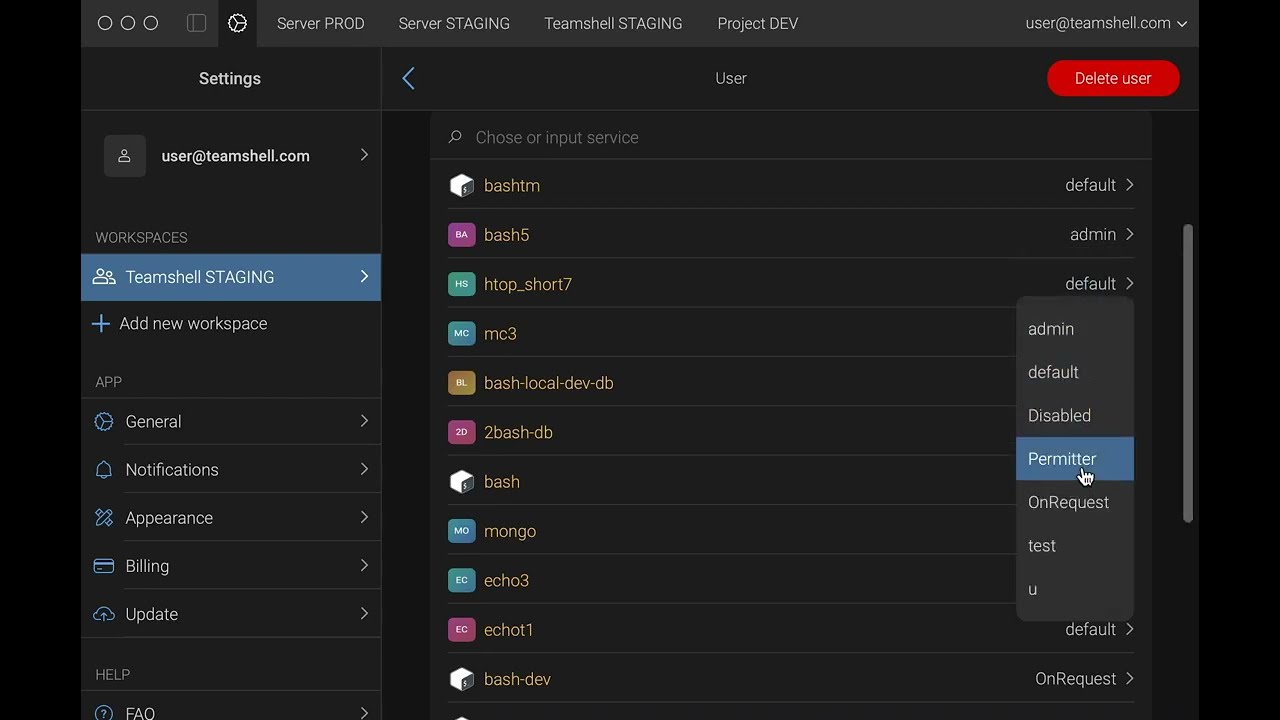The image size is (1280, 720).
Task: Click the sidebar panel toggle icon
Action: pos(197,23)
